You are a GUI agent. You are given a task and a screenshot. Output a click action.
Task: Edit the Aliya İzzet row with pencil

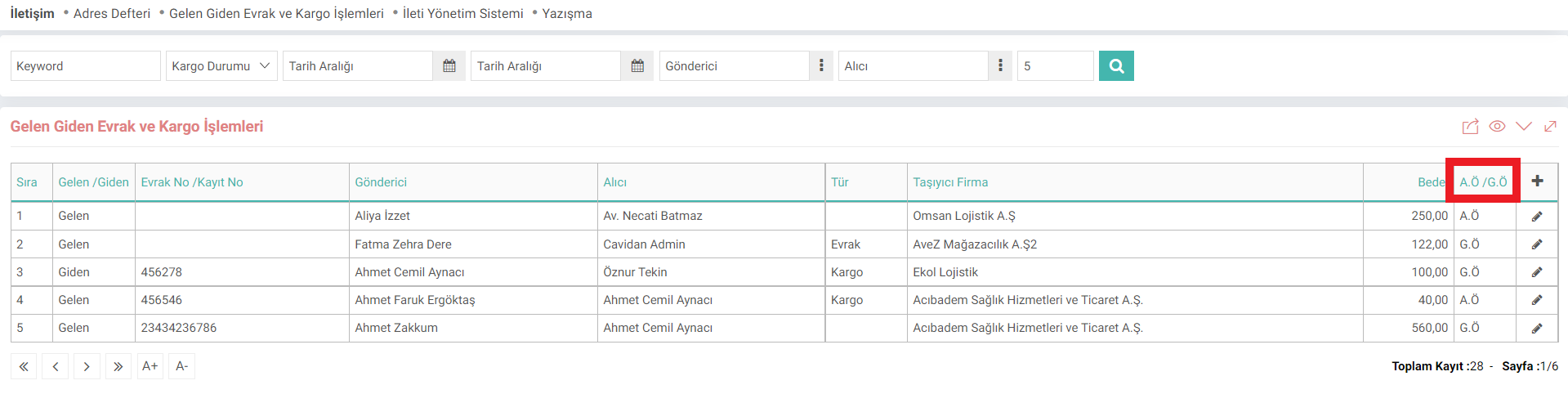(x=1537, y=217)
